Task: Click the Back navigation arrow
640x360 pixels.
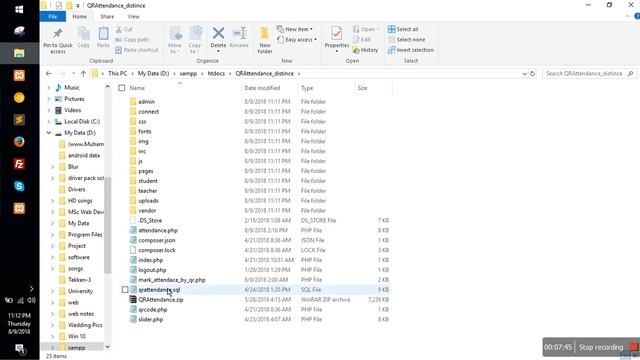Action: coord(49,73)
